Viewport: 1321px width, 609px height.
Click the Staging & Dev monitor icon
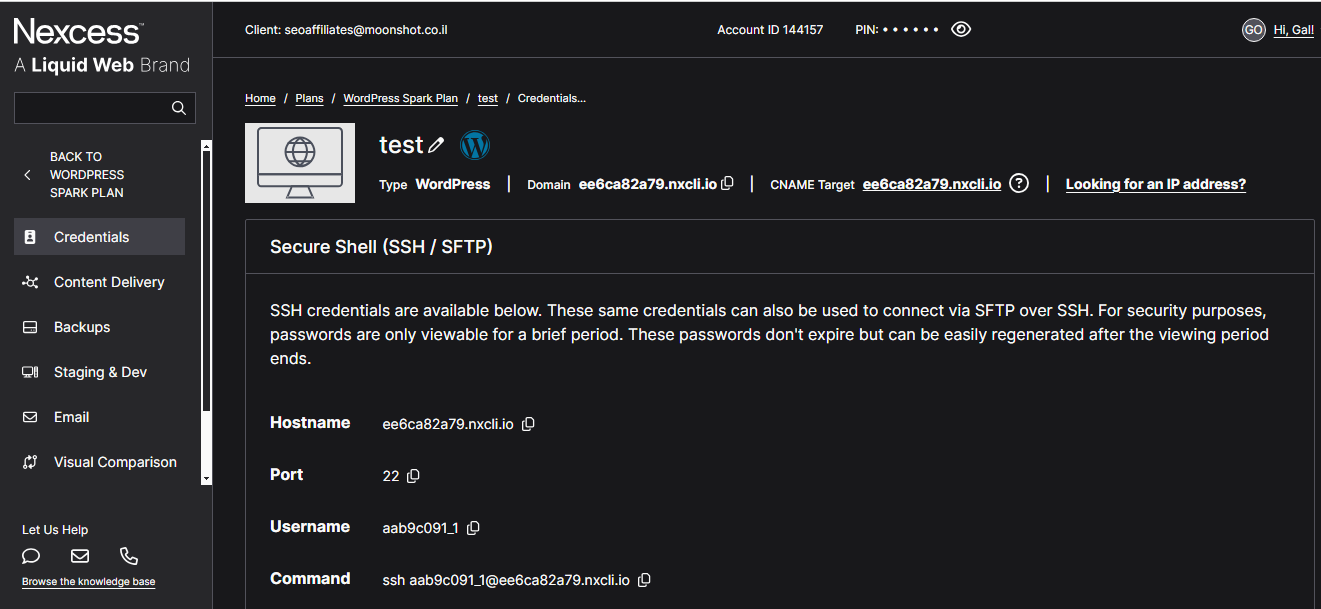point(30,372)
